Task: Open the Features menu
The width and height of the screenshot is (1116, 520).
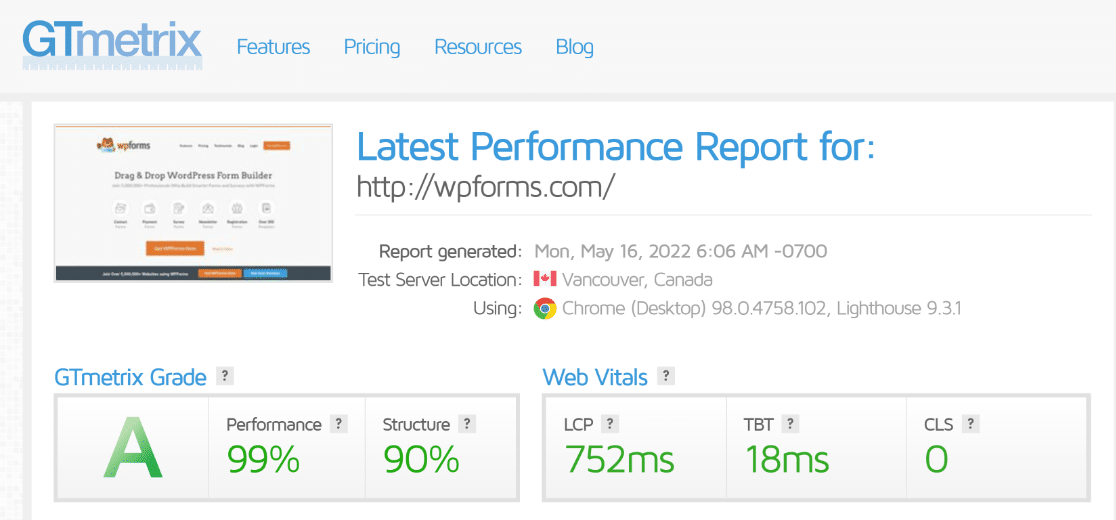Action: [273, 47]
